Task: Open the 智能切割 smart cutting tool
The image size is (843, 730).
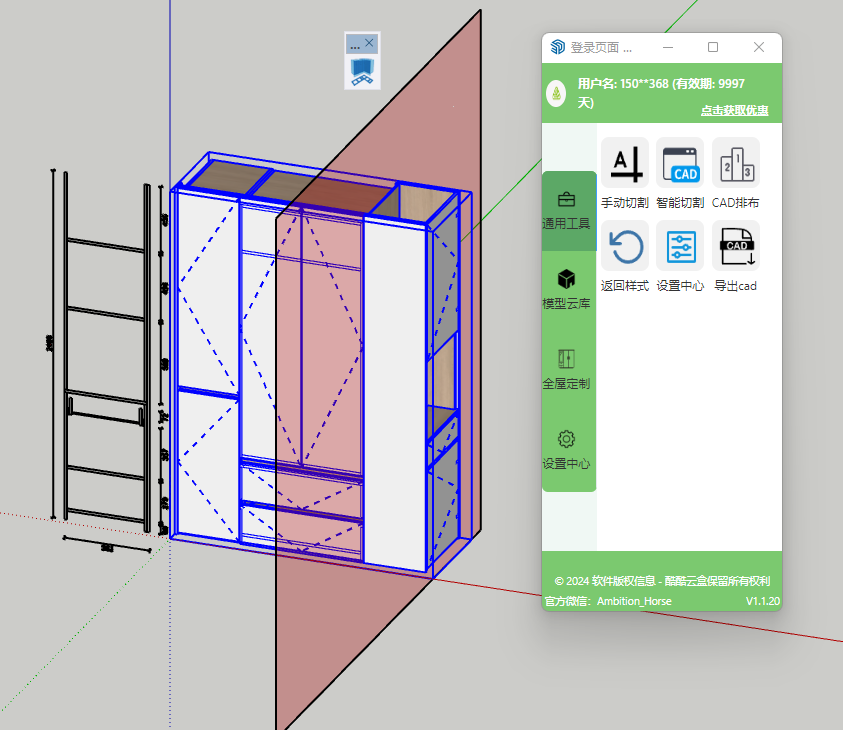Action: pos(680,162)
